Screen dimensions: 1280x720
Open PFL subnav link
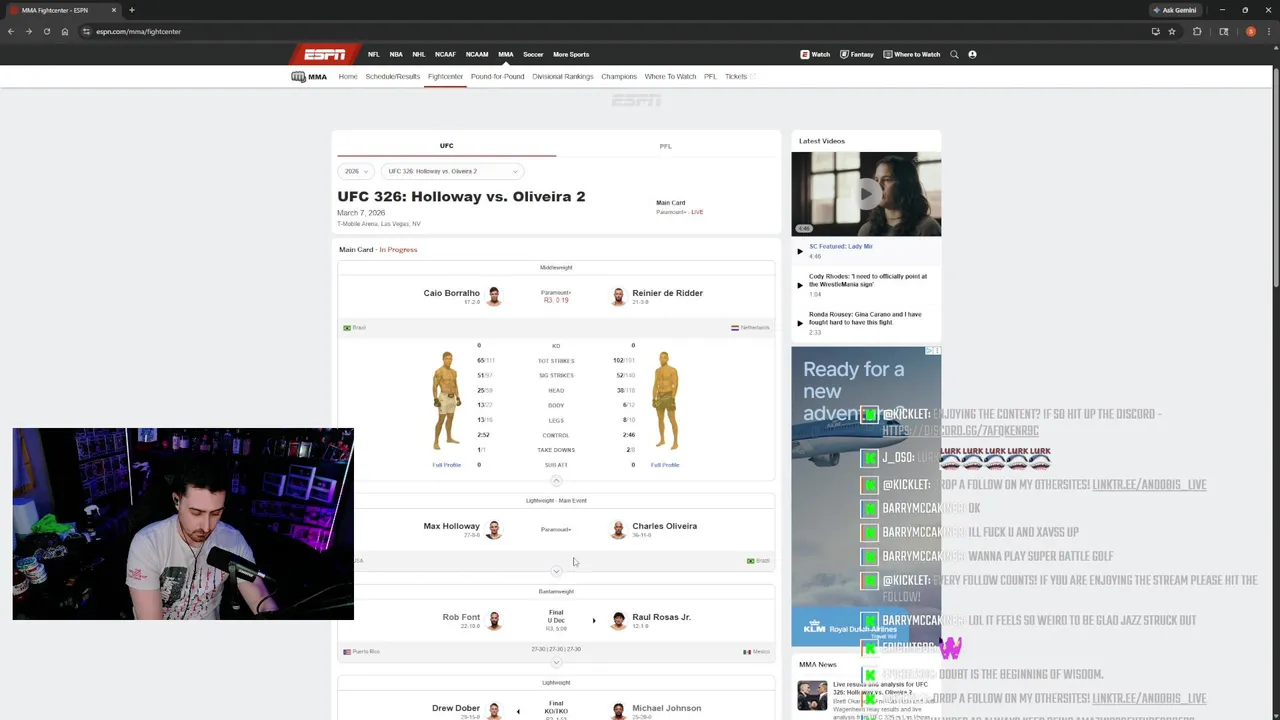(x=710, y=76)
